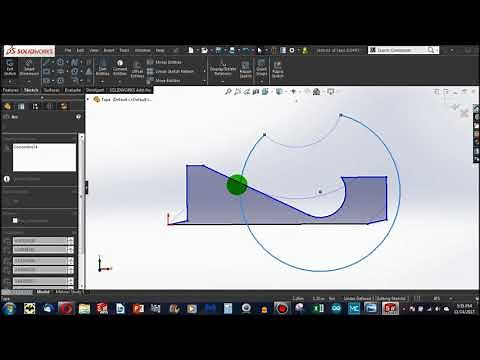
Task: Open the PropertyManager tab icon
Action: click(x=21, y=106)
